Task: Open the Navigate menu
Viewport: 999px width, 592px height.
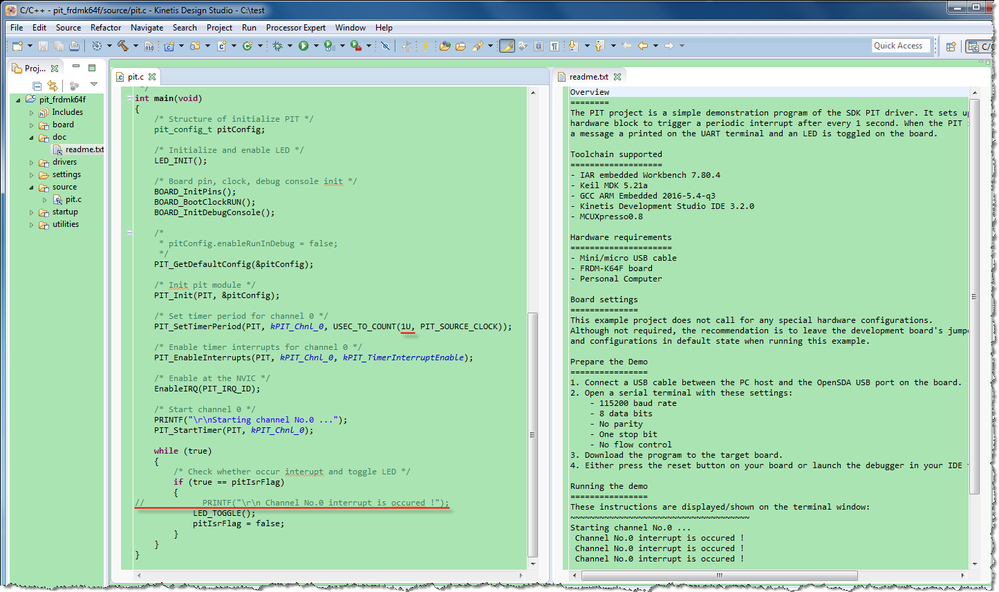Action: click(x=147, y=27)
